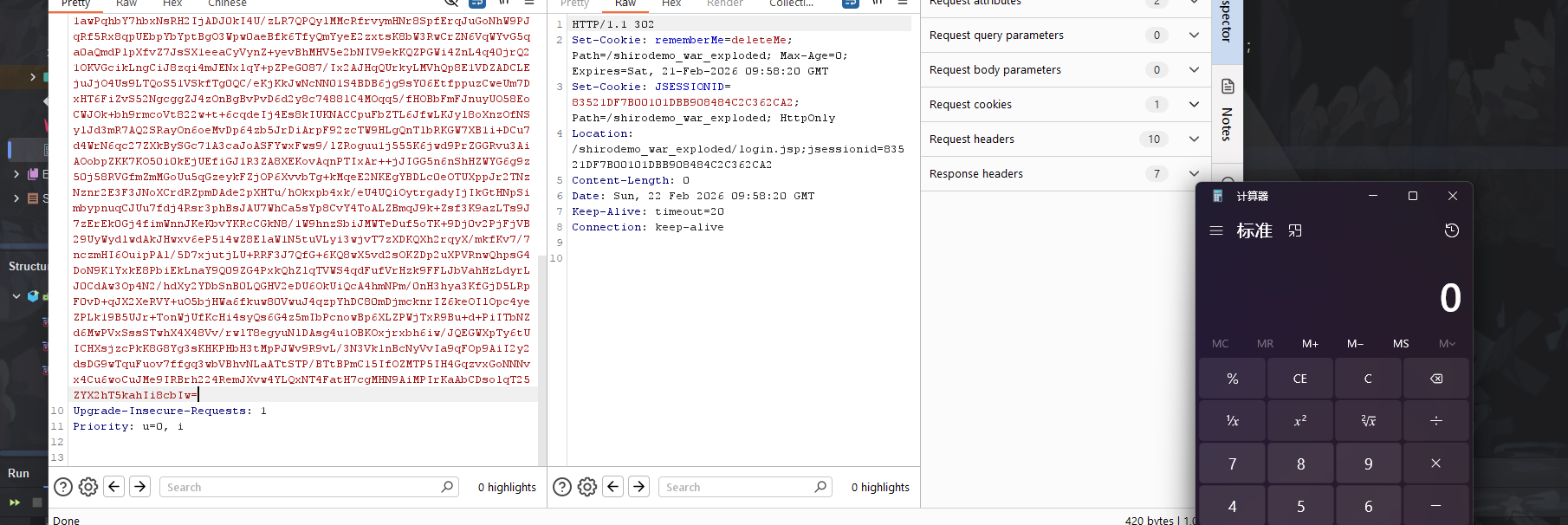Click Keep-Alive timeout header line
This screenshot has width=1568, height=525.
[648, 211]
